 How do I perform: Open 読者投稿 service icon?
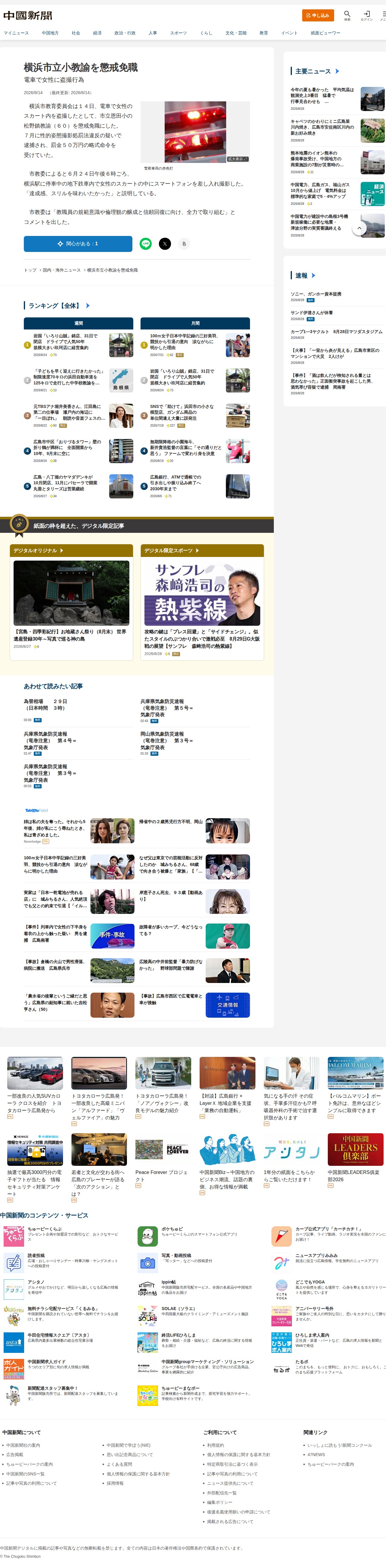coord(13,1263)
